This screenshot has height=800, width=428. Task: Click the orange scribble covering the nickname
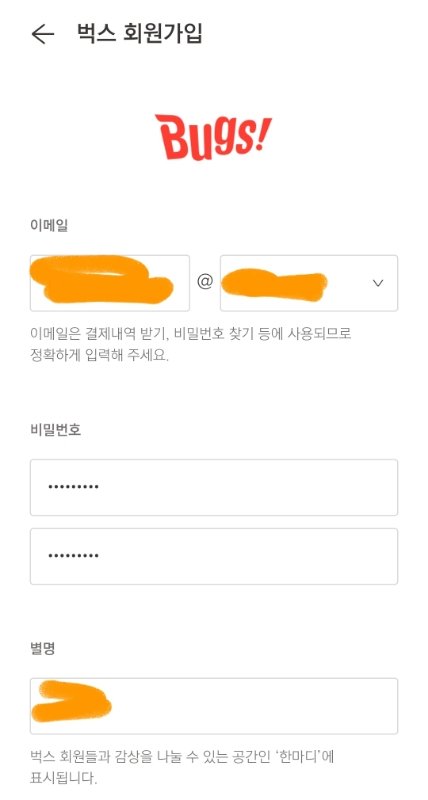click(x=71, y=701)
